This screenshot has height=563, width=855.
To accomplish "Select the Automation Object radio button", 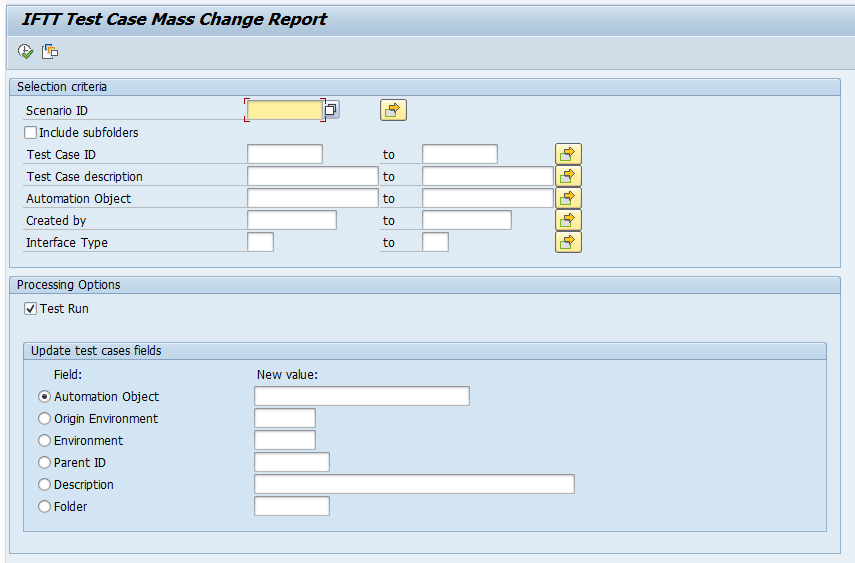I will pyautogui.click(x=45, y=397).
